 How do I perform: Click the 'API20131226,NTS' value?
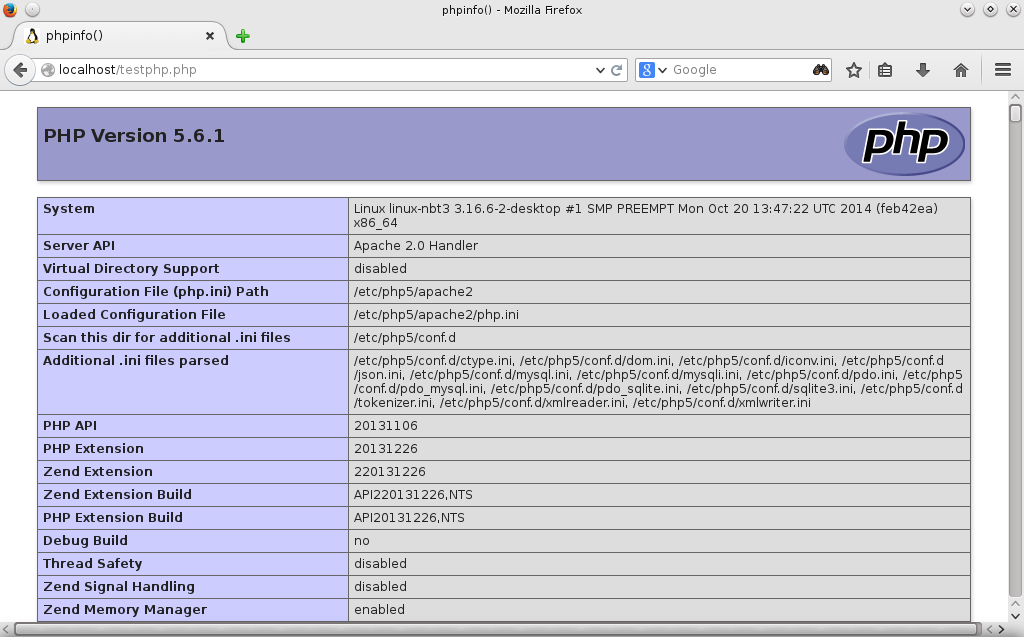point(409,517)
